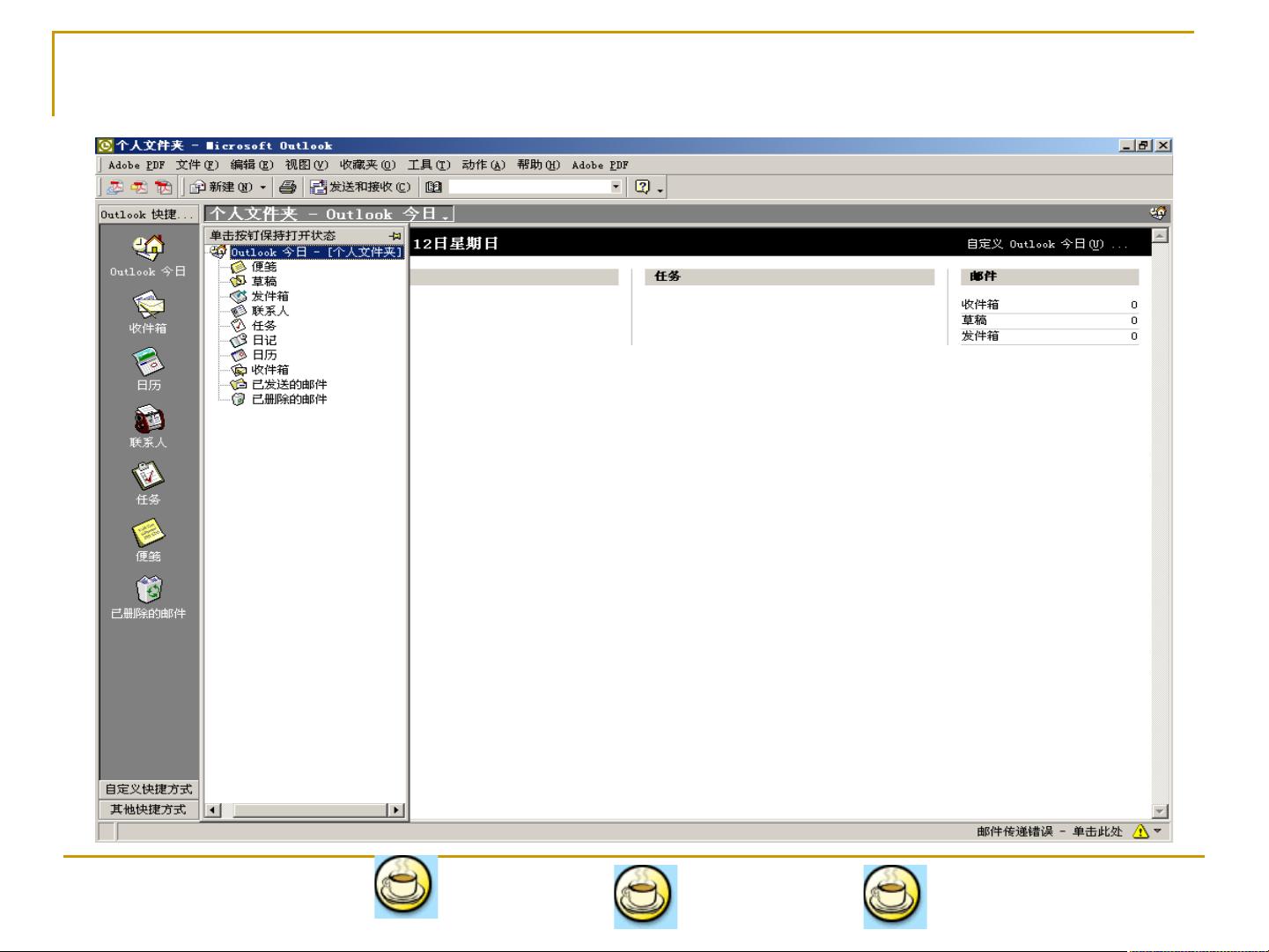Viewport: 1269px width, 952px height.
Task: Open the 新建 dropdown arrow
Action: 262,187
